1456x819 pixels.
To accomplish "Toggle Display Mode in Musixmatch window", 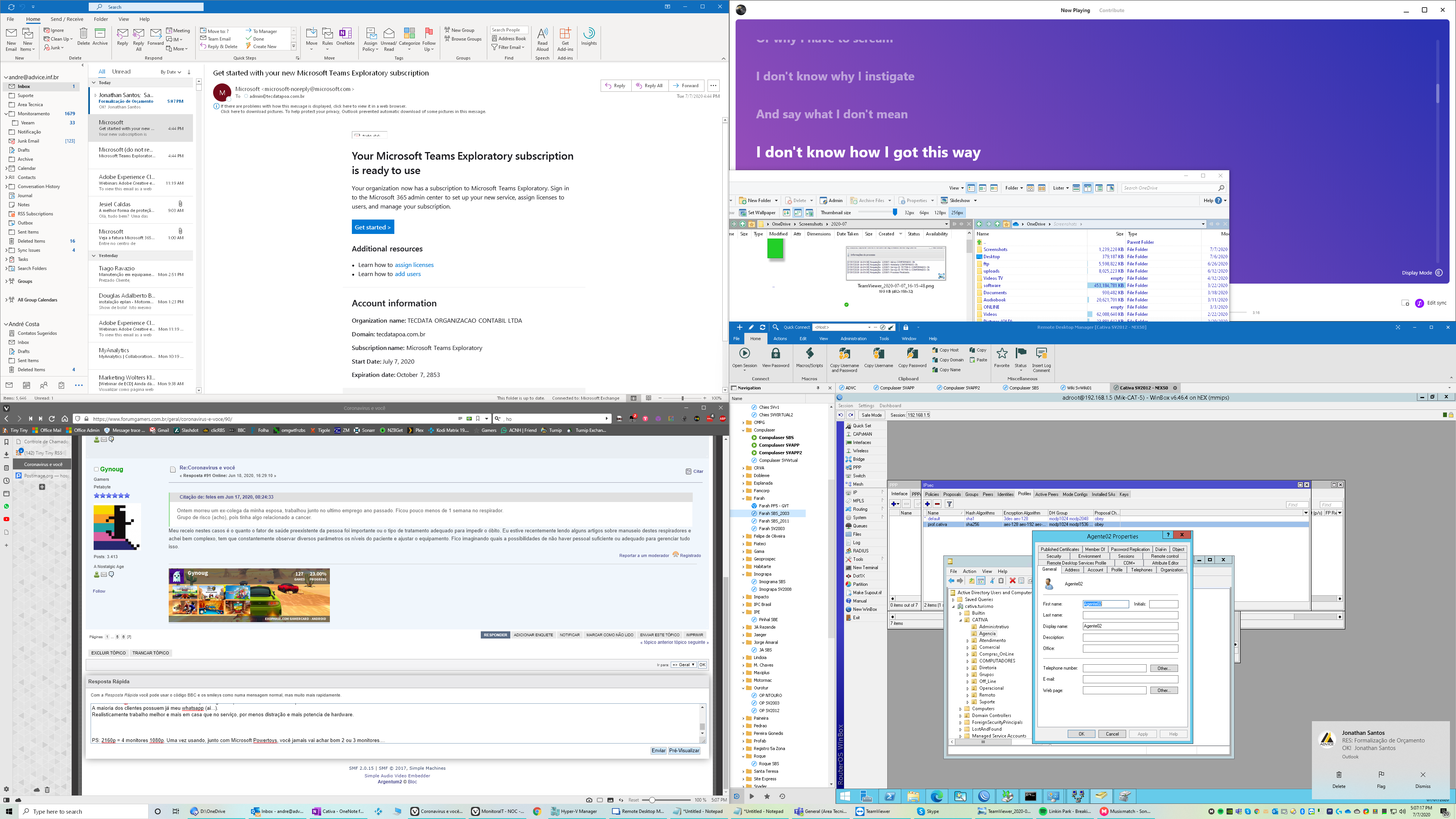I will pyautogui.click(x=1439, y=273).
